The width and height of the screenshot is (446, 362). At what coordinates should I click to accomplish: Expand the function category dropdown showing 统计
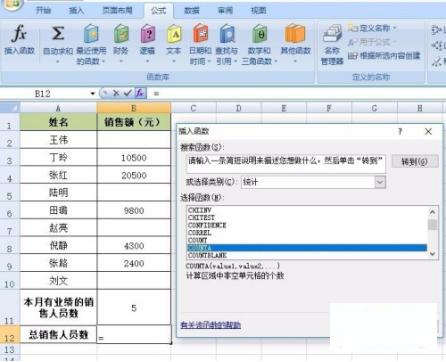[x=380, y=182]
